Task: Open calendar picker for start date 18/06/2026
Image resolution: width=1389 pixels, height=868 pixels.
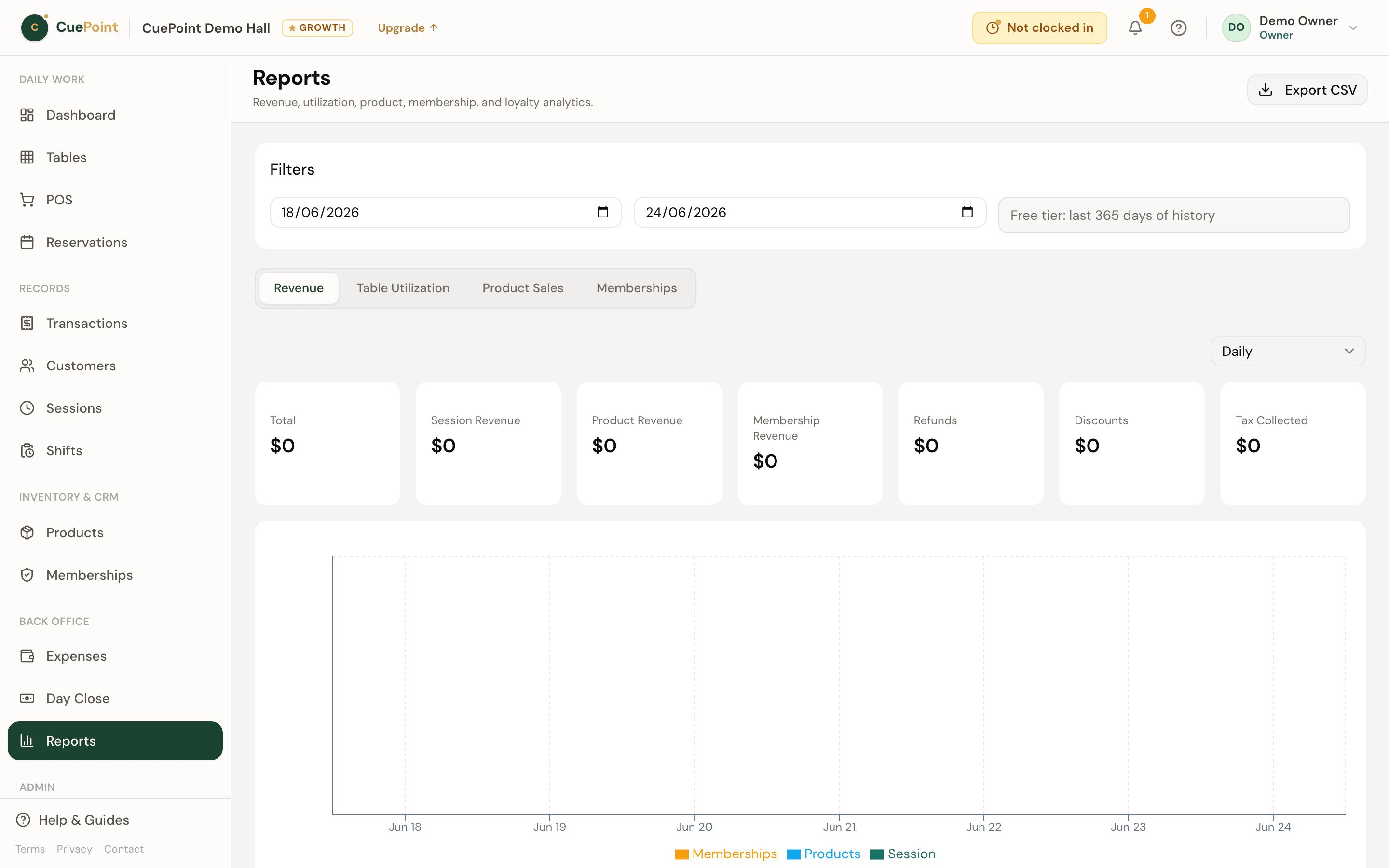Action: [603, 212]
